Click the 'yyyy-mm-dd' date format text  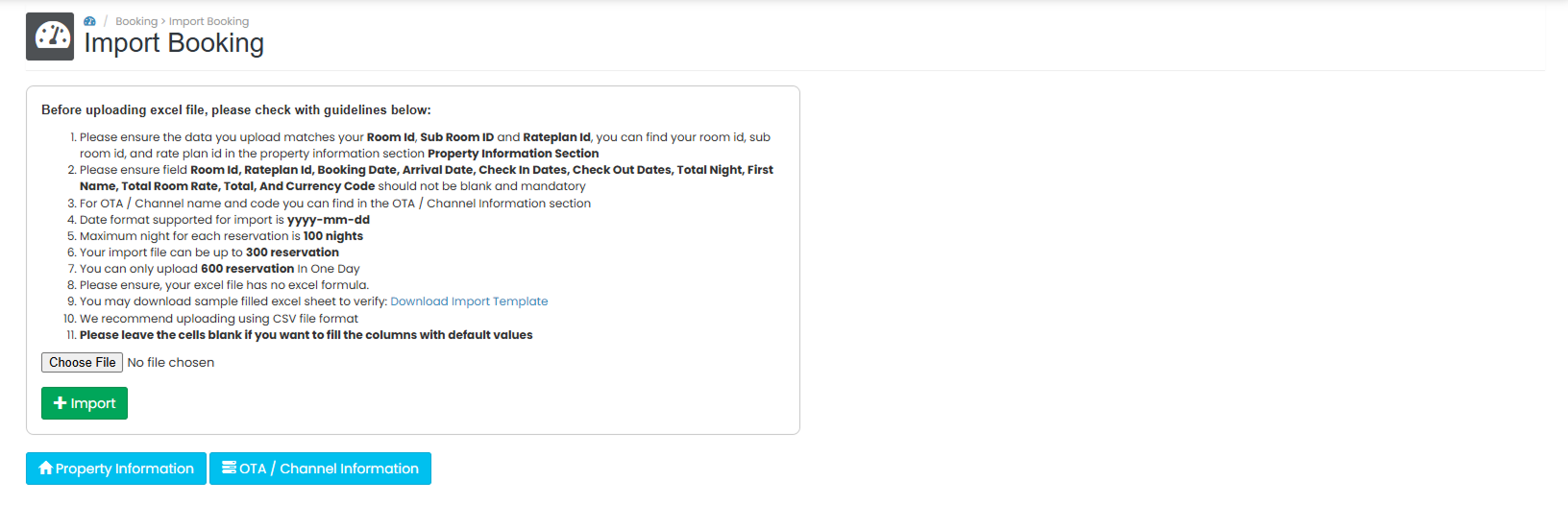[x=329, y=220]
